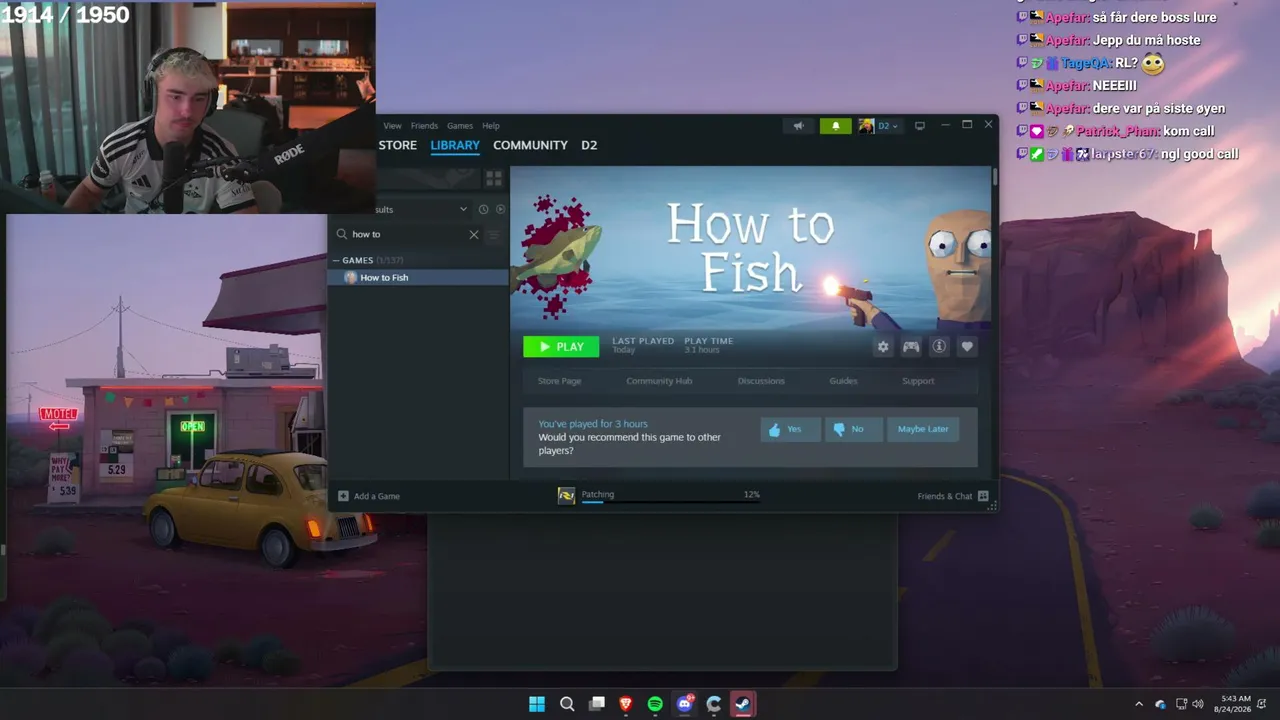Go to the STORE tab
1280x720 pixels.
click(397, 145)
